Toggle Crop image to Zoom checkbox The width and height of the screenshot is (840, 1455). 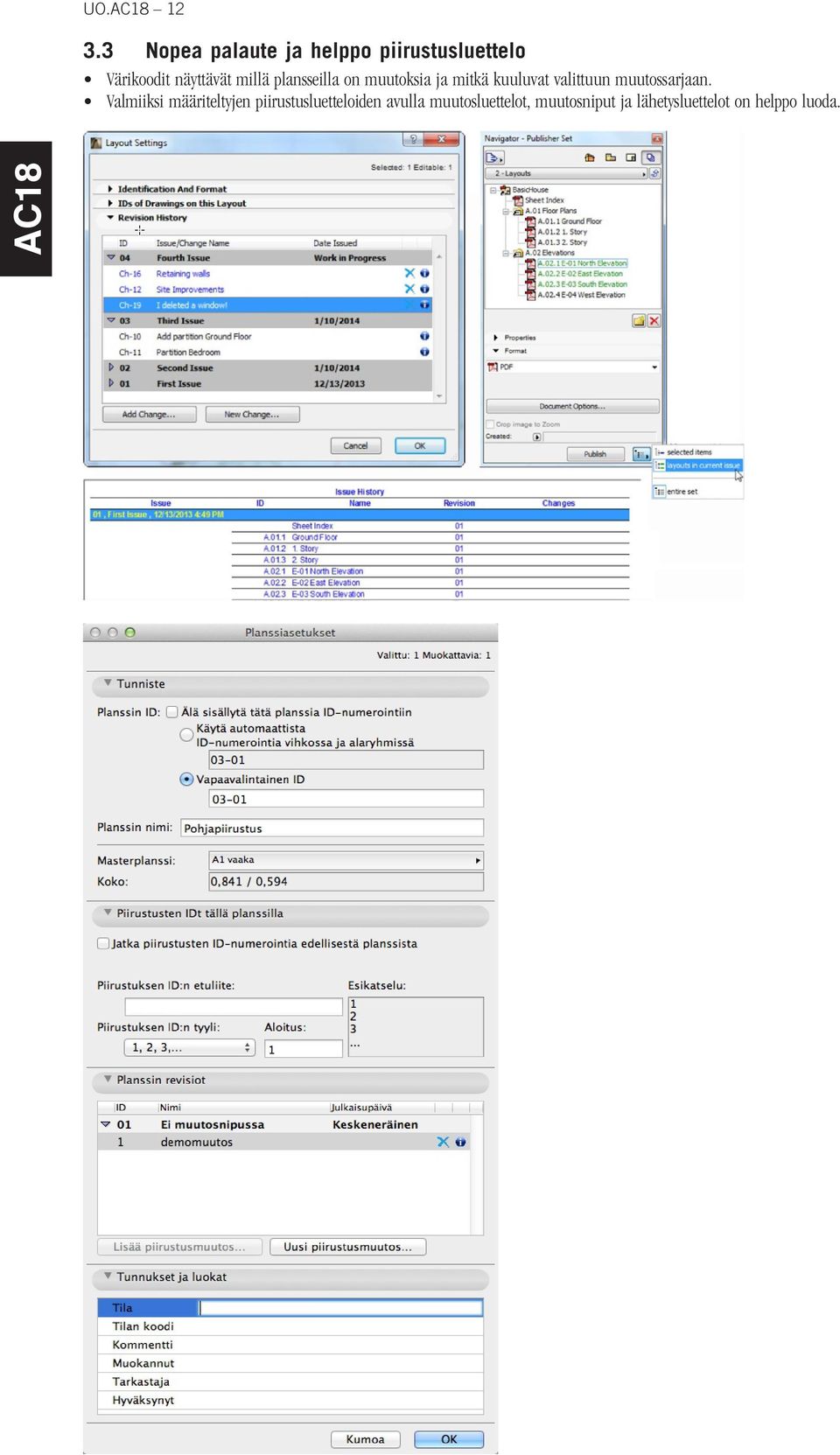click(x=490, y=424)
